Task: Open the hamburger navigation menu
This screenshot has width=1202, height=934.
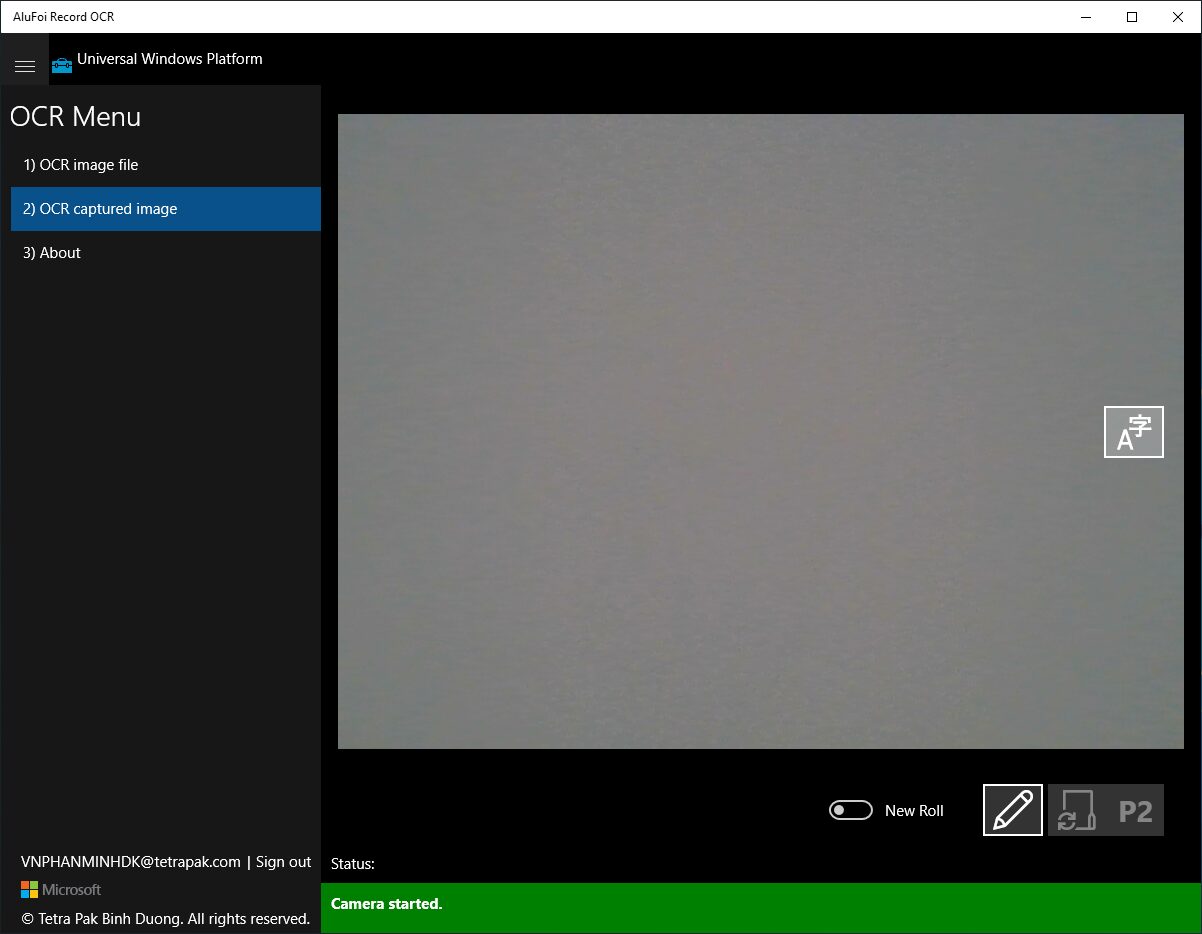Action: click(x=25, y=66)
